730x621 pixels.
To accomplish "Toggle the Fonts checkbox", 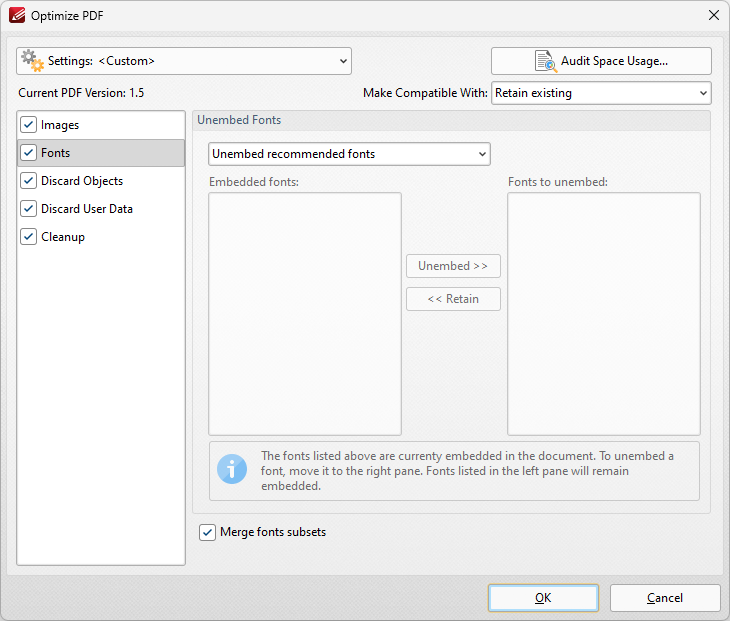I will (x=28, y=153).
